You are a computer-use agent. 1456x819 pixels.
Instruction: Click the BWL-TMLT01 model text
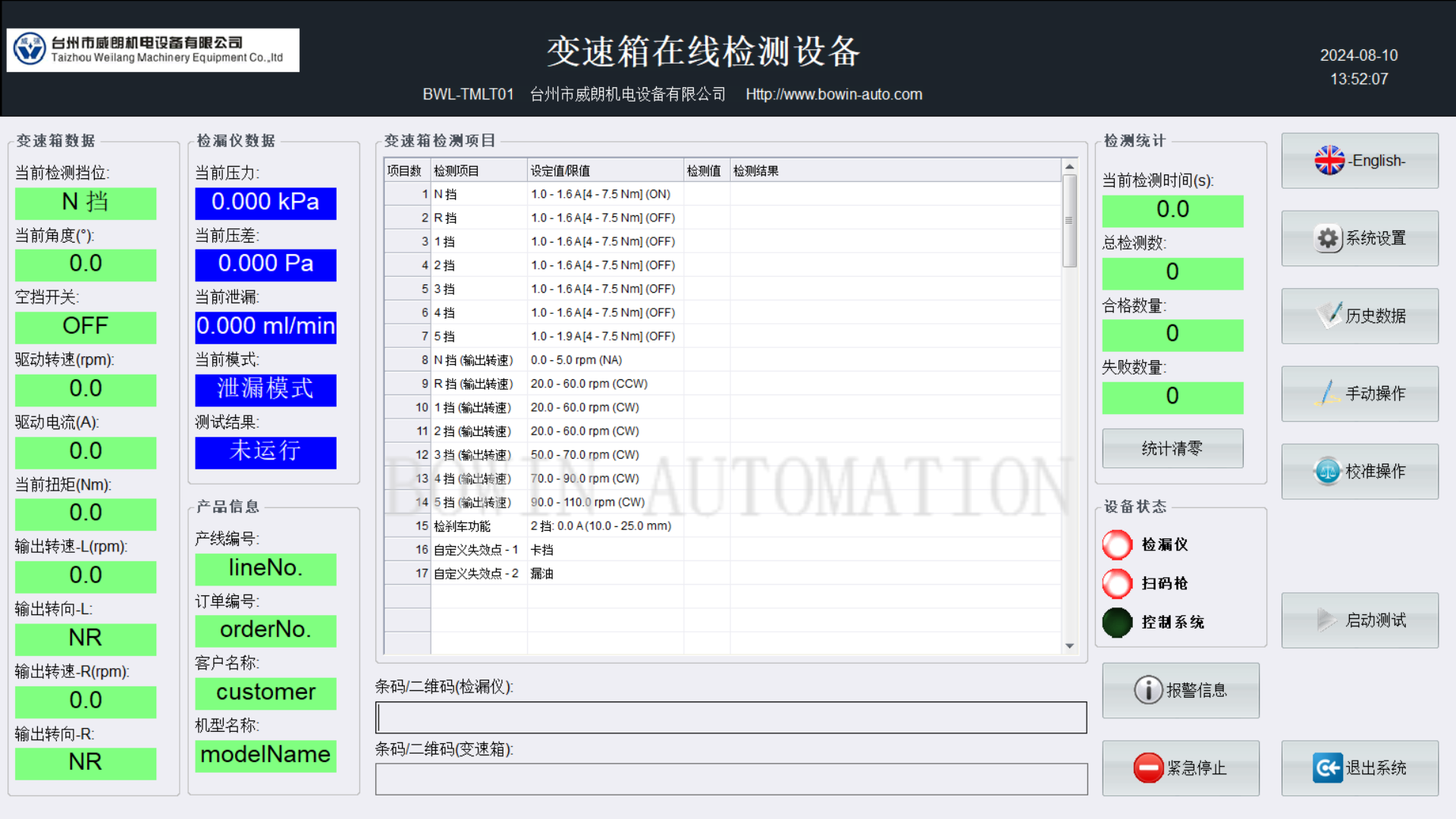468,94
